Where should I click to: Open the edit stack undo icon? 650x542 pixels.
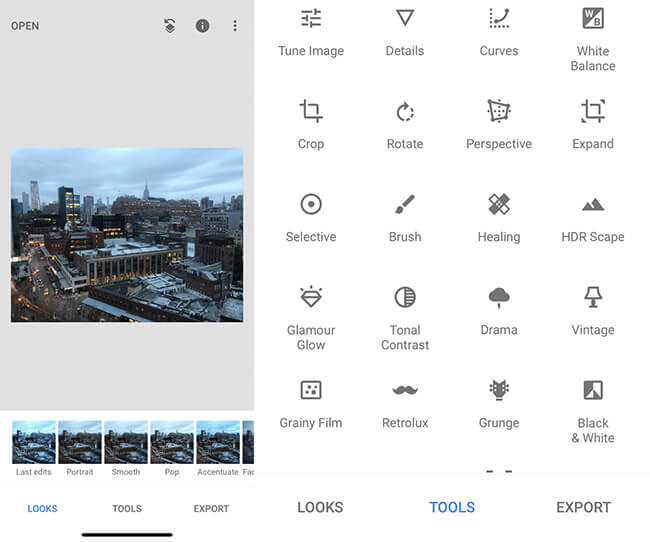pos(170,26)
